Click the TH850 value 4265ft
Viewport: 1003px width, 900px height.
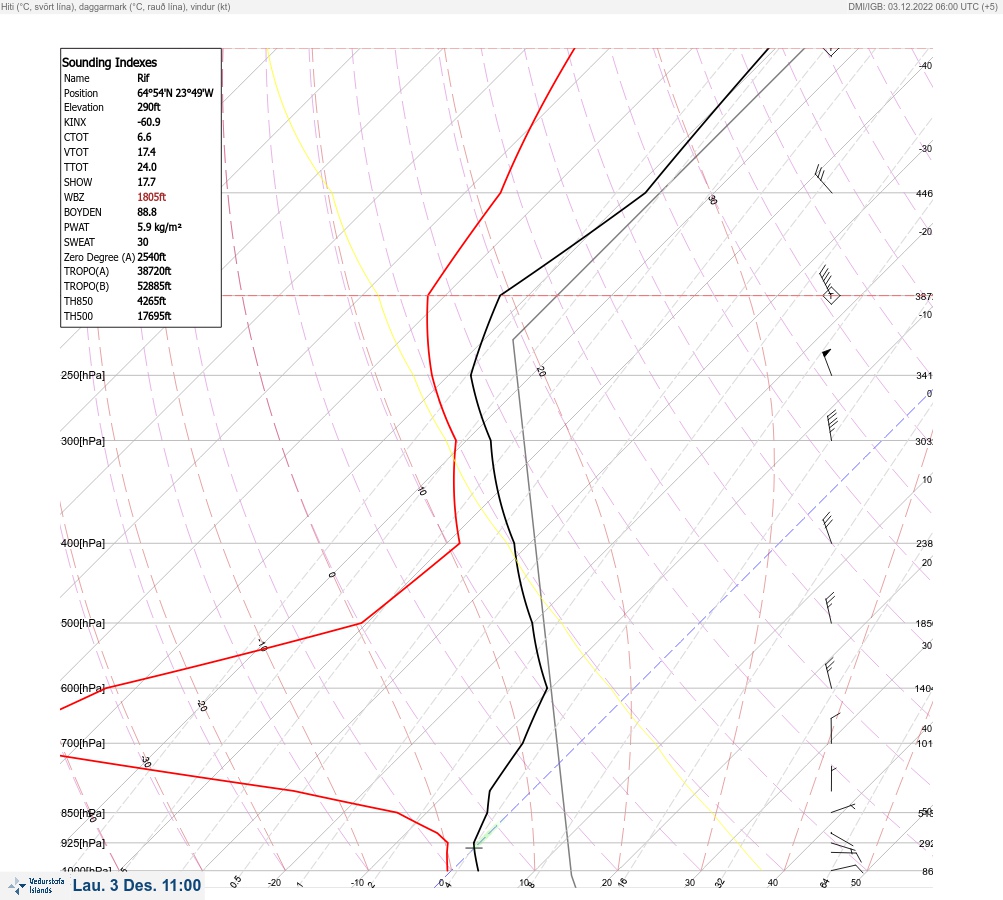[152, 301]
